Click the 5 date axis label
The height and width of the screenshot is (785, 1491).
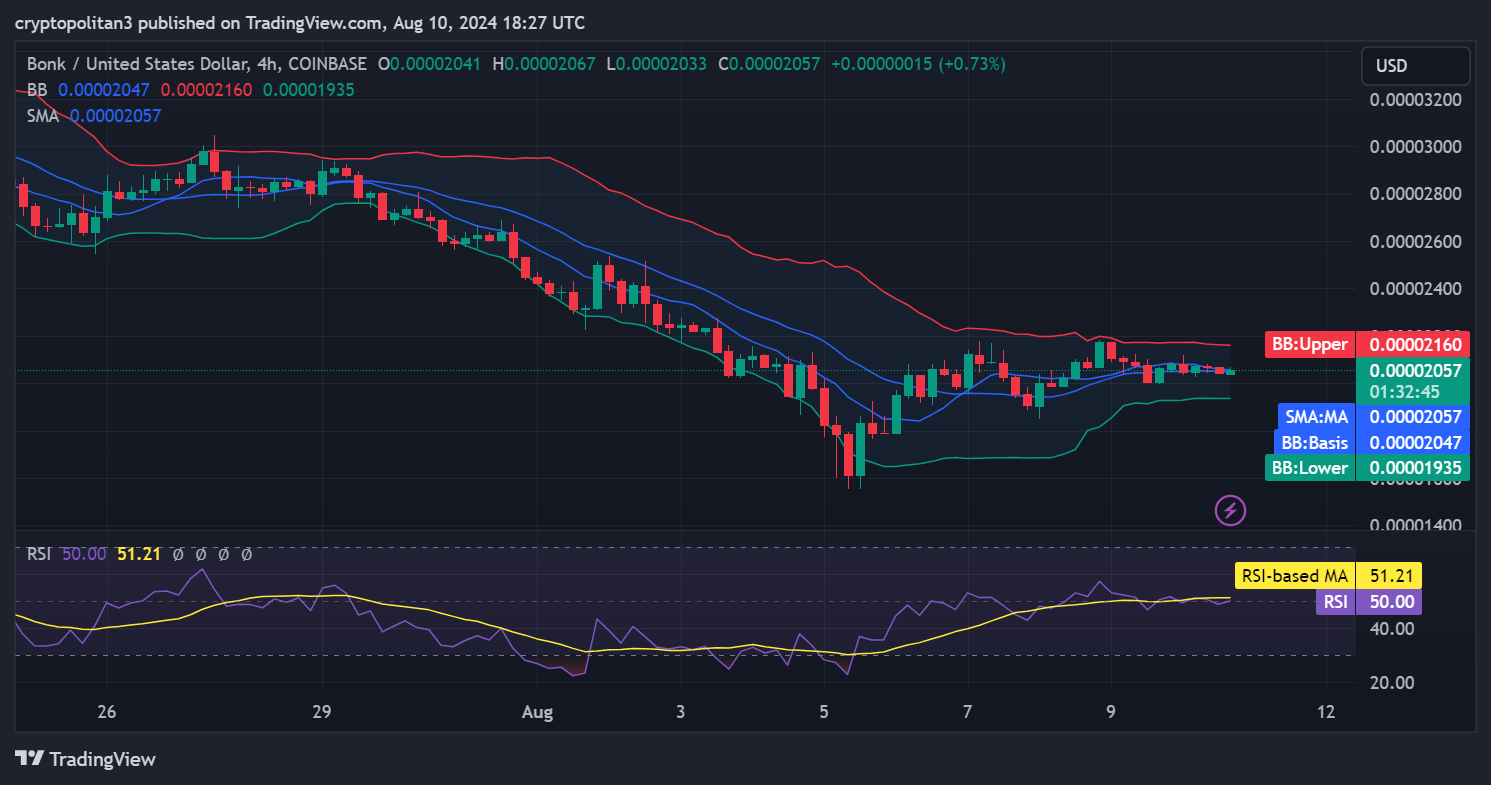click(x=824, y=713)
